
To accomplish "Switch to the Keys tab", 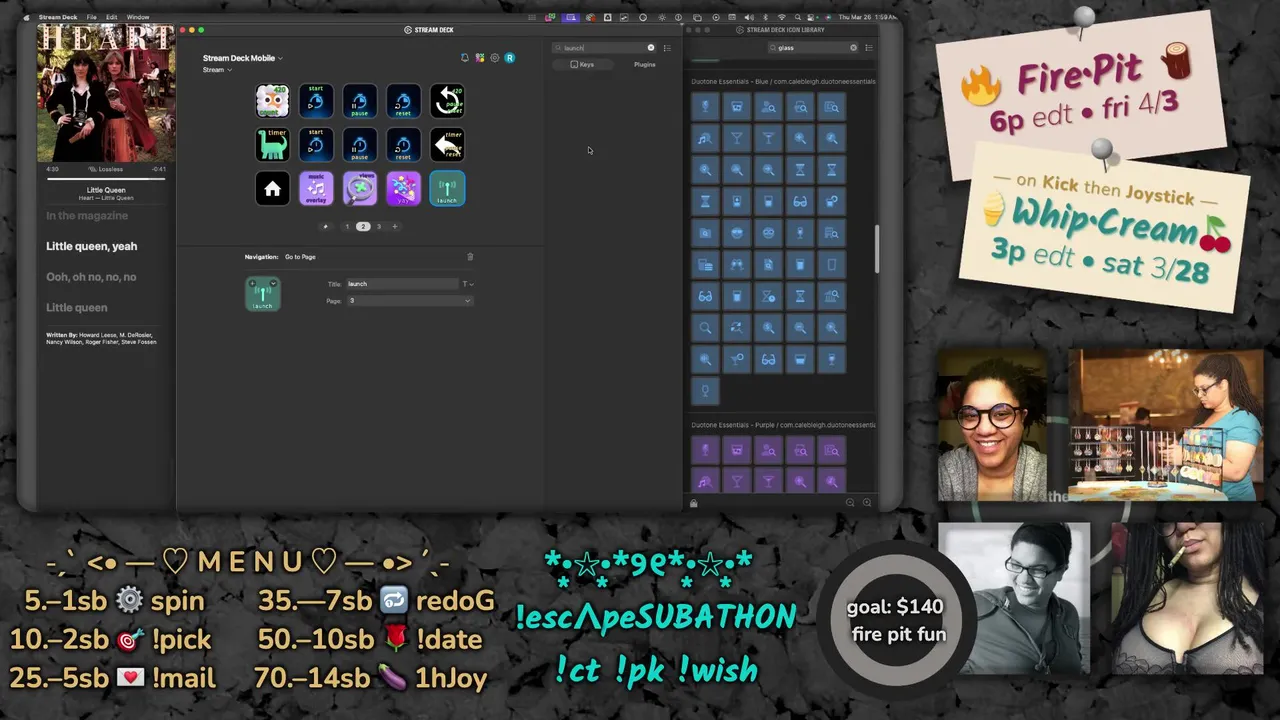I will point(582,65).
